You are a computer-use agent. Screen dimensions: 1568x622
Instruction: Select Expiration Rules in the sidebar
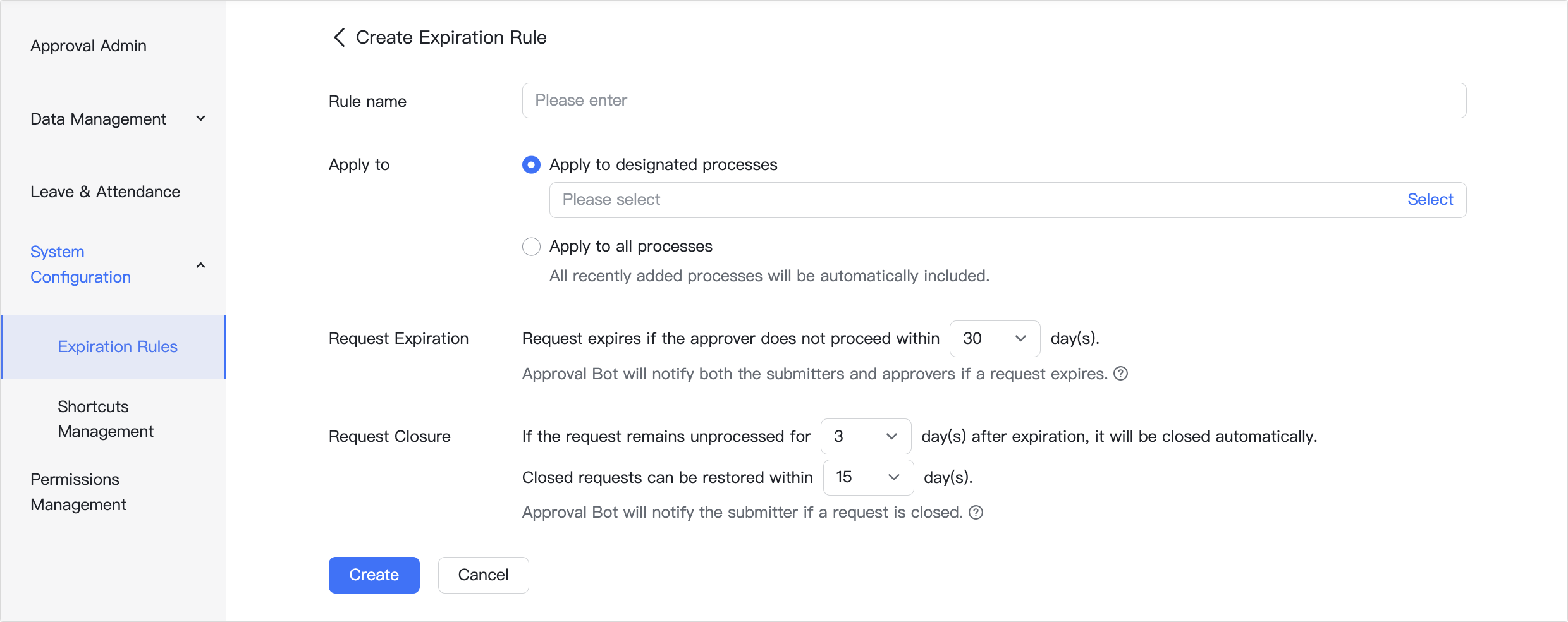tap(117, 346)
